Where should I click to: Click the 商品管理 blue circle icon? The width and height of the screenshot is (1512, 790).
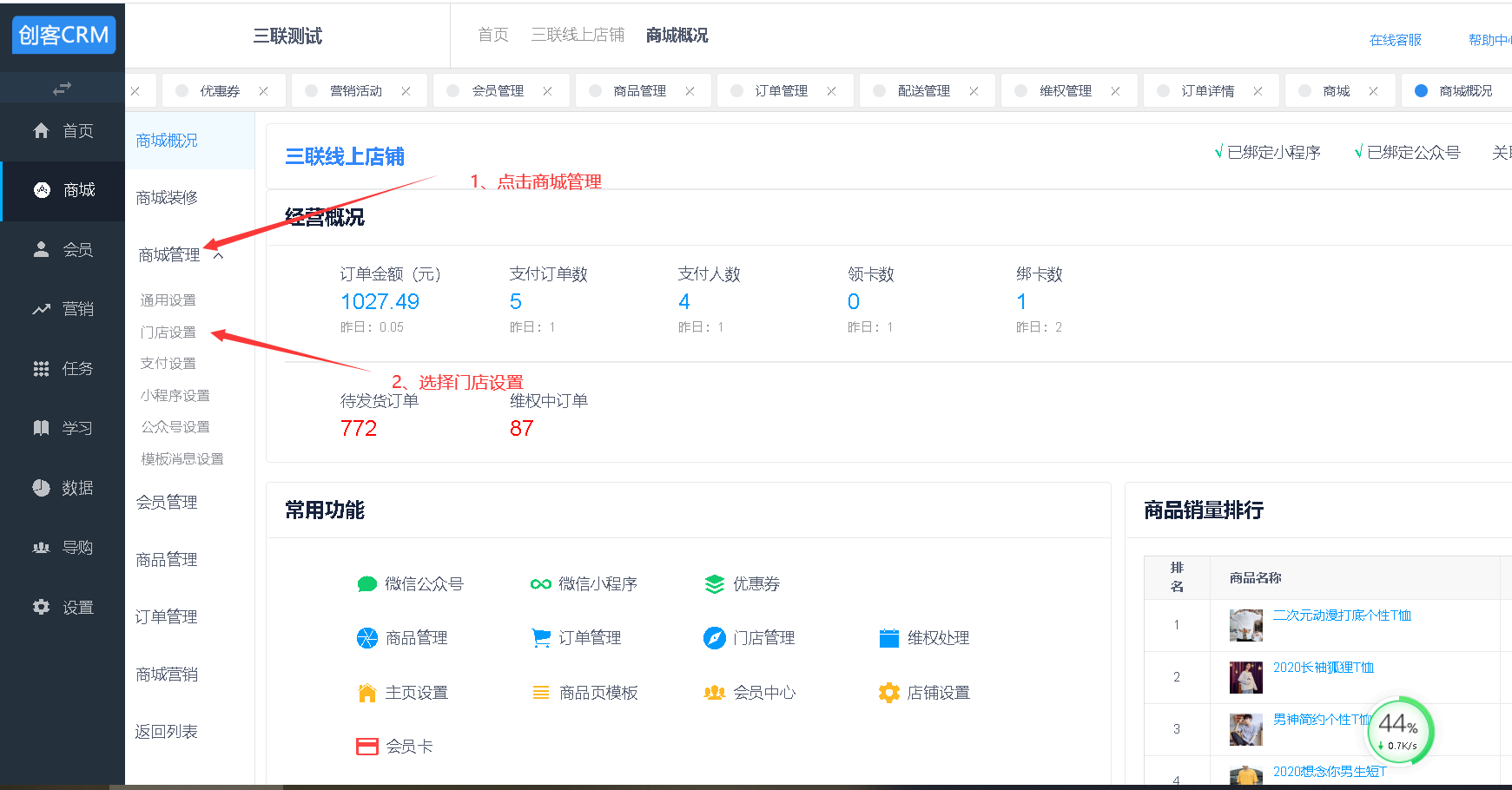pos(367,638)
